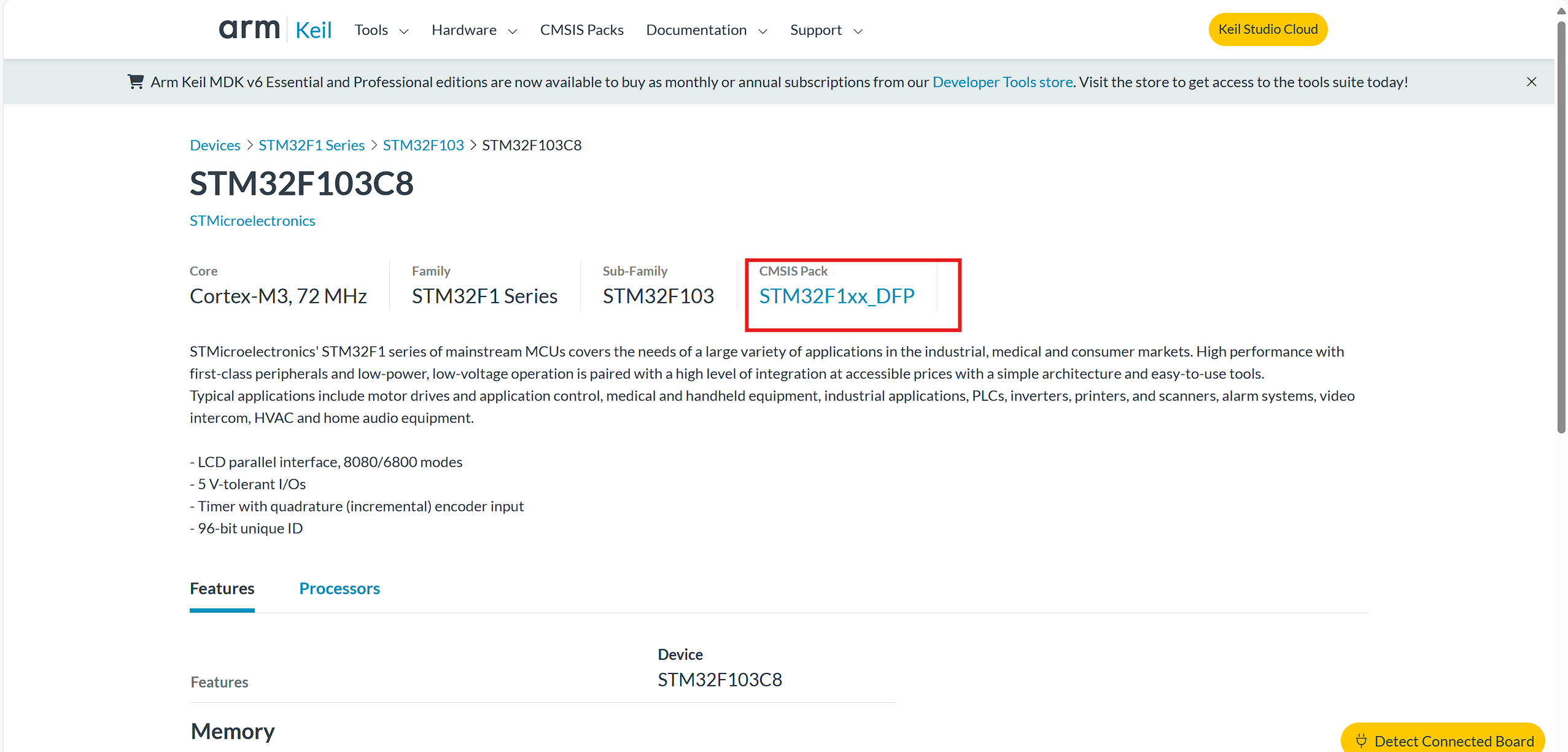Click the Detect Connected Board button
The image size is (1568, 752).
point(1443,738)
